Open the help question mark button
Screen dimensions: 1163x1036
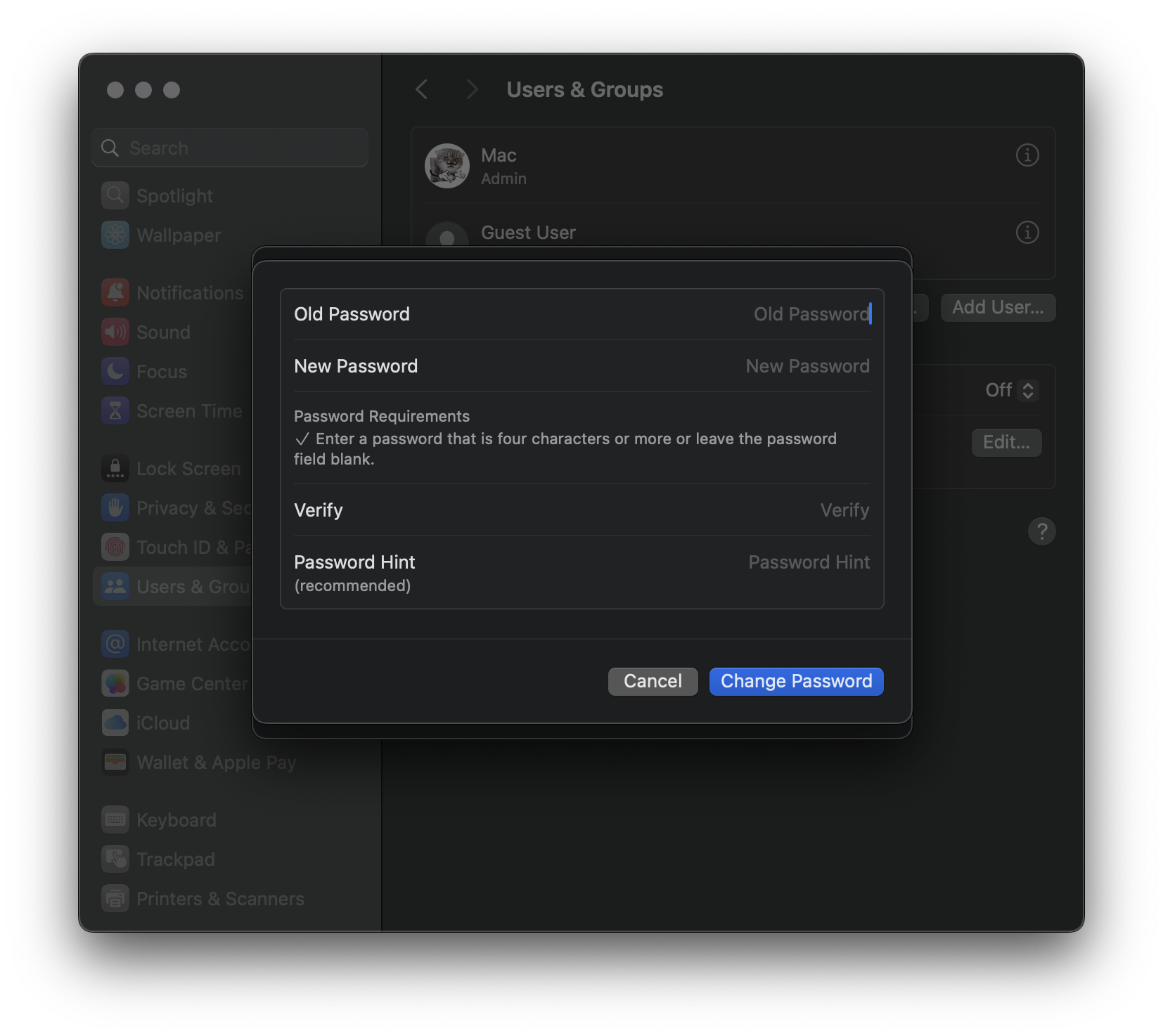click(1041, 531)
